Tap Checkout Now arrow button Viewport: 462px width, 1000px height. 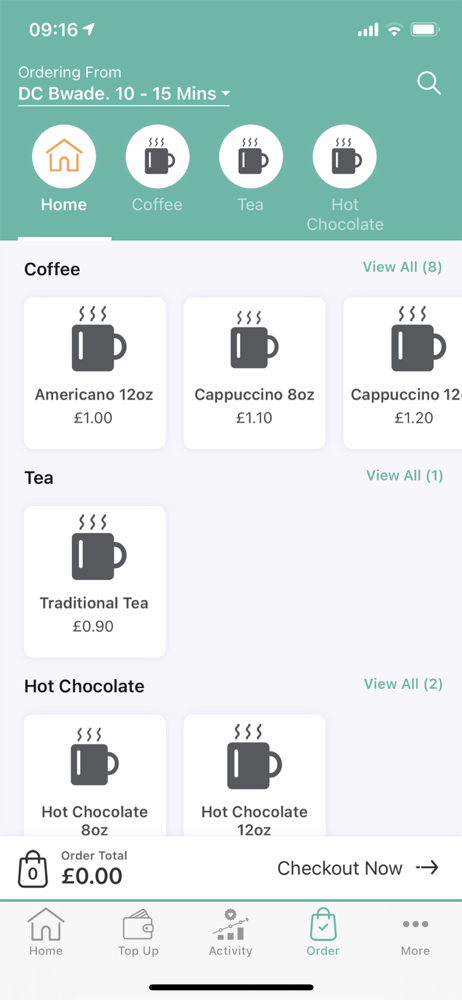tap(357, 868)
